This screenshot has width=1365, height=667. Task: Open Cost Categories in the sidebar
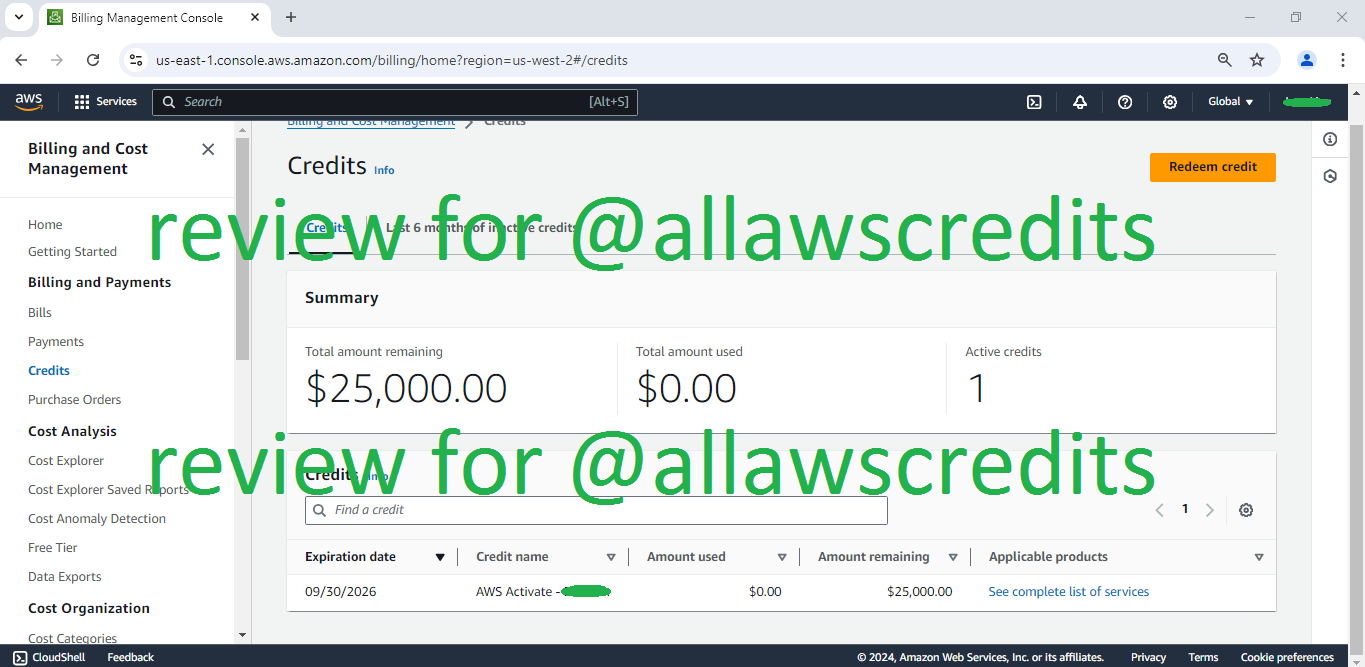(x=72, y=638)
